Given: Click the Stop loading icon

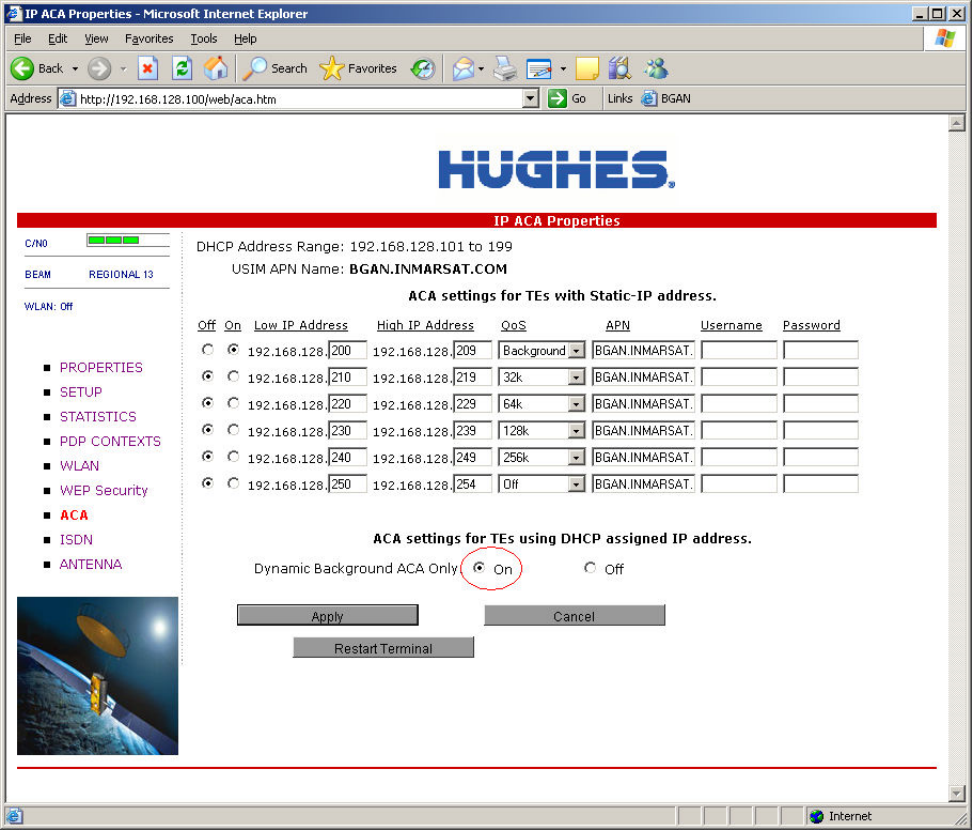Looking at the screenshot, I should (x=148, y=68).
